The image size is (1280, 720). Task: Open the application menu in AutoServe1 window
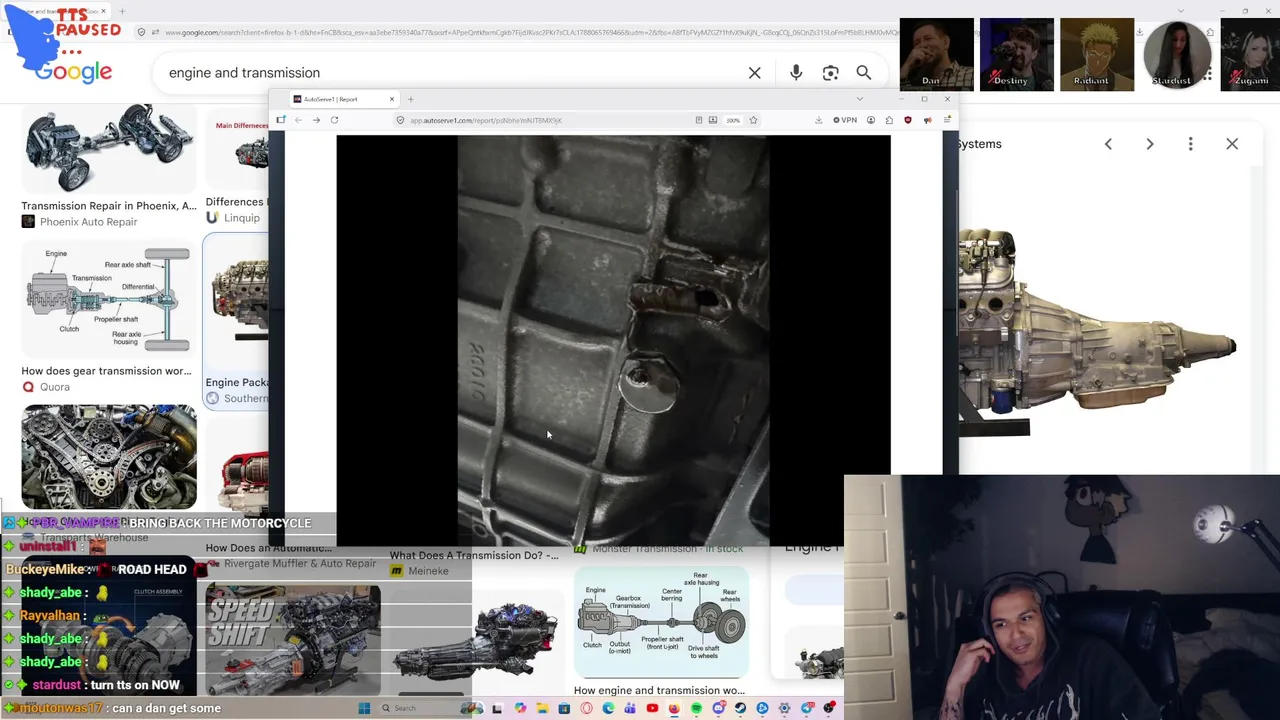pos(947,120)
